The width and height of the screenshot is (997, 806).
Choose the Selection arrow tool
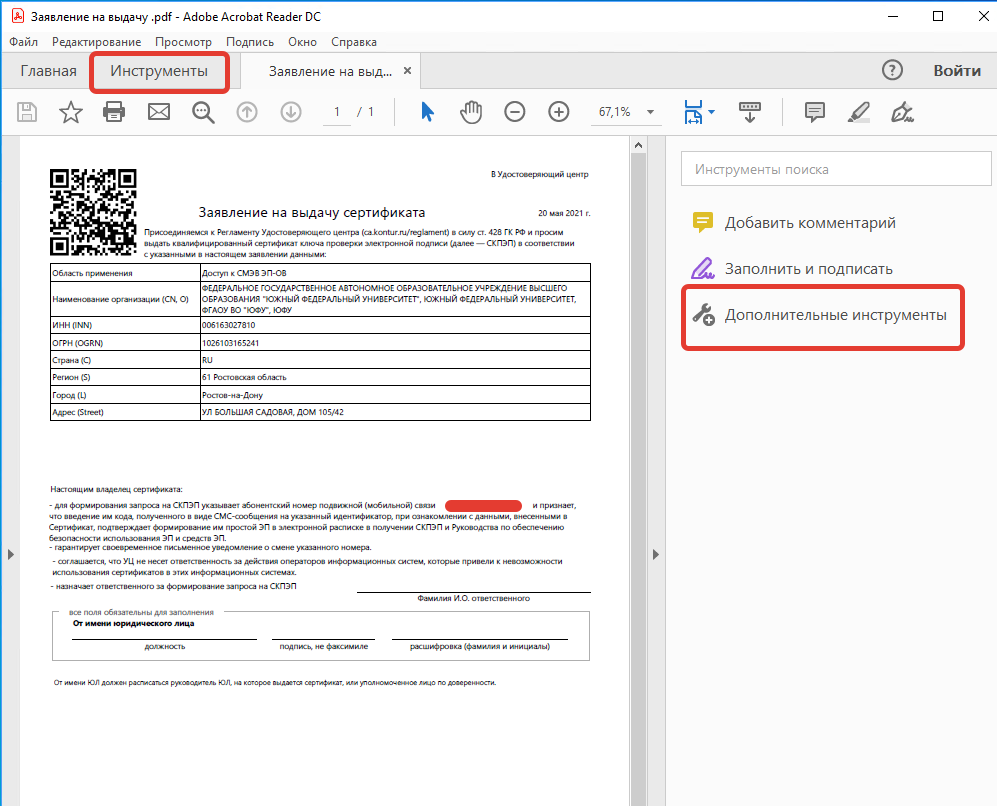(x=427, y=112)
